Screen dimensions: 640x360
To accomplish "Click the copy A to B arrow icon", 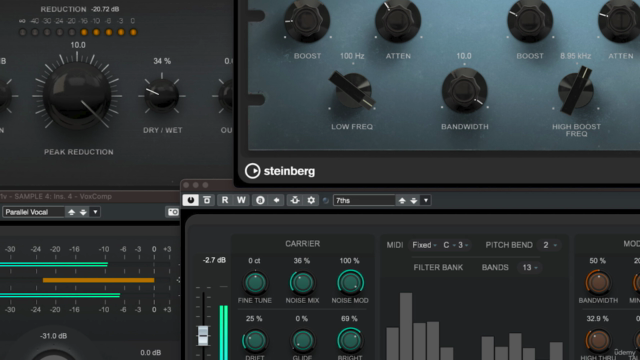I will tap(276, 200).
